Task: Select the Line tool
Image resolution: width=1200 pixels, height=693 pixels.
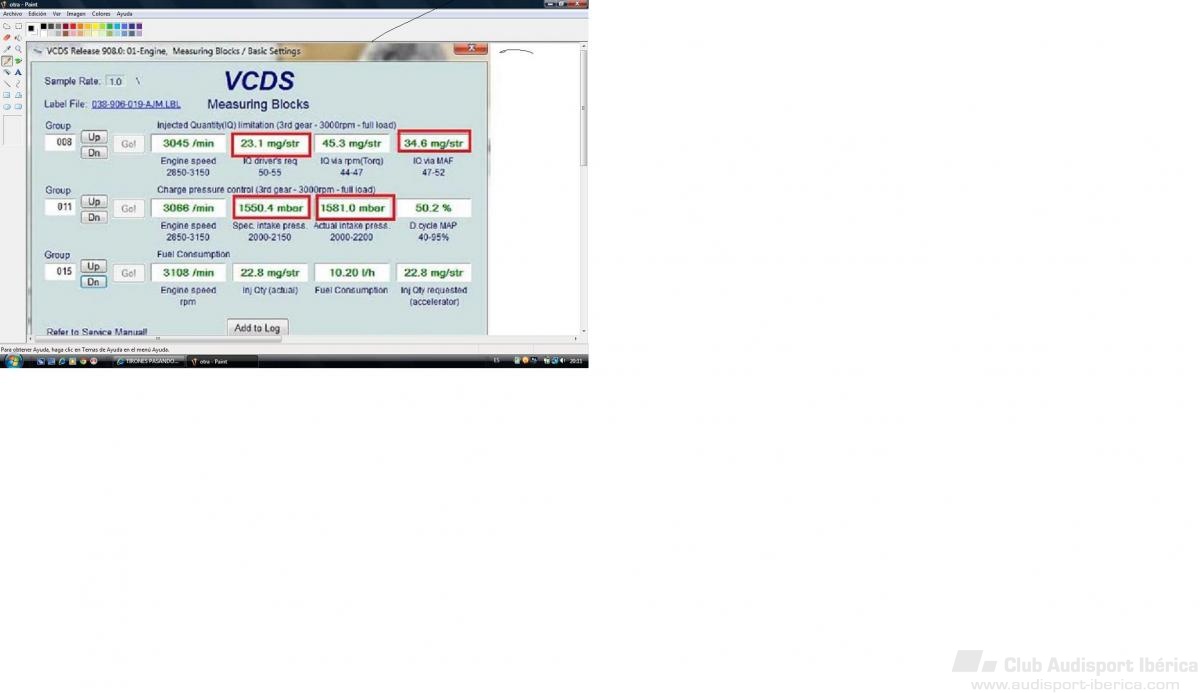Action: coord(7,83)
